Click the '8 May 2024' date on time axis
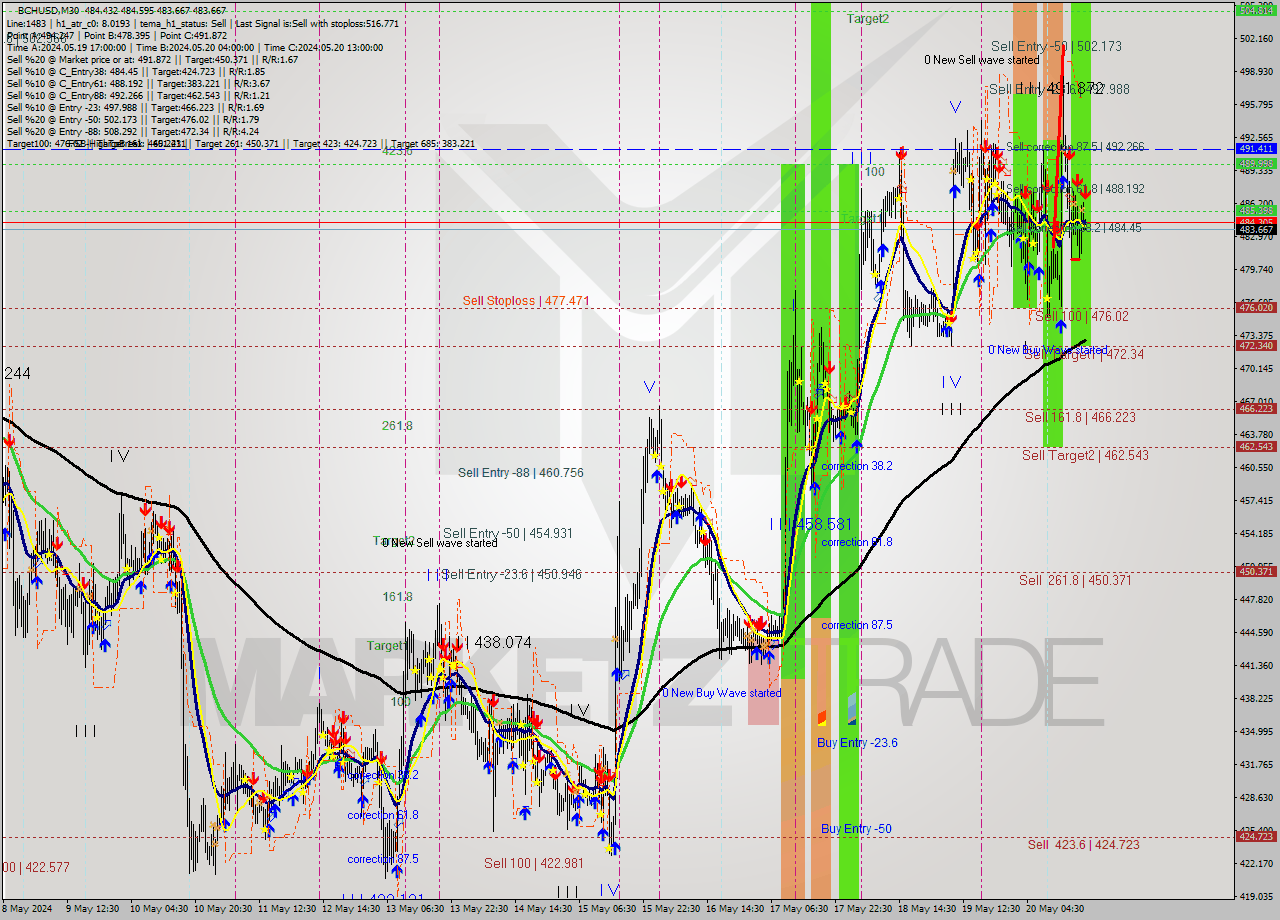The image size is (1280, 920). click(x=27, y=909)
